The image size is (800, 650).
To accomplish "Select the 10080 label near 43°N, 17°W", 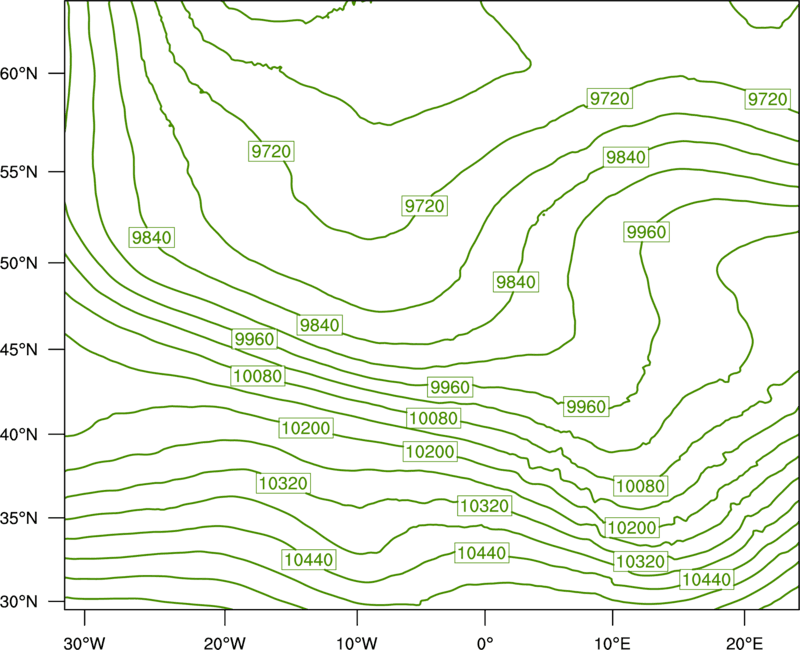I will coord(258,376).
